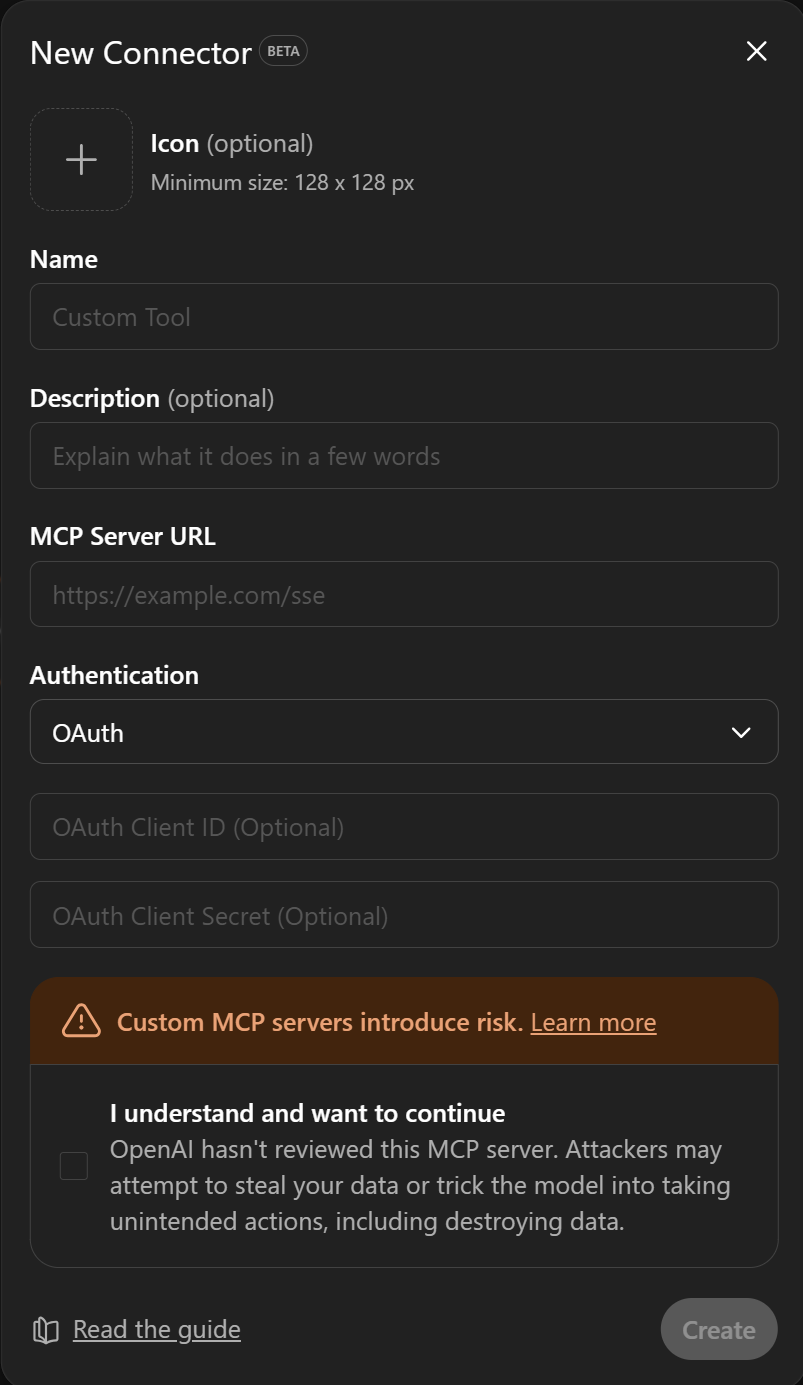Select OAuth in the Authentication menu
The height and width of the screenshot is (1385, 803).
(x=404, y=732)
